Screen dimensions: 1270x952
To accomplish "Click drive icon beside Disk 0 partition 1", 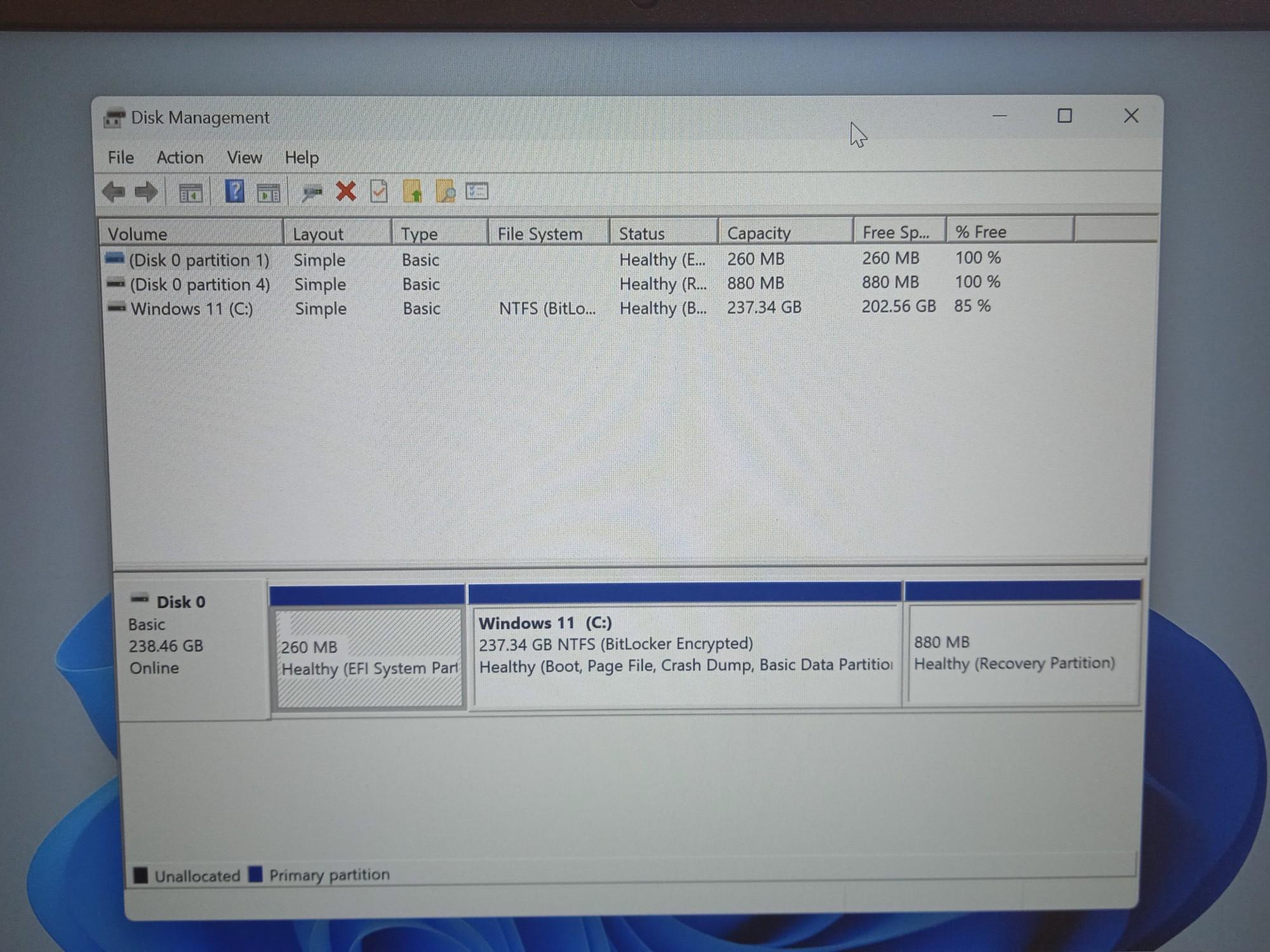I will tap(114, 258).
